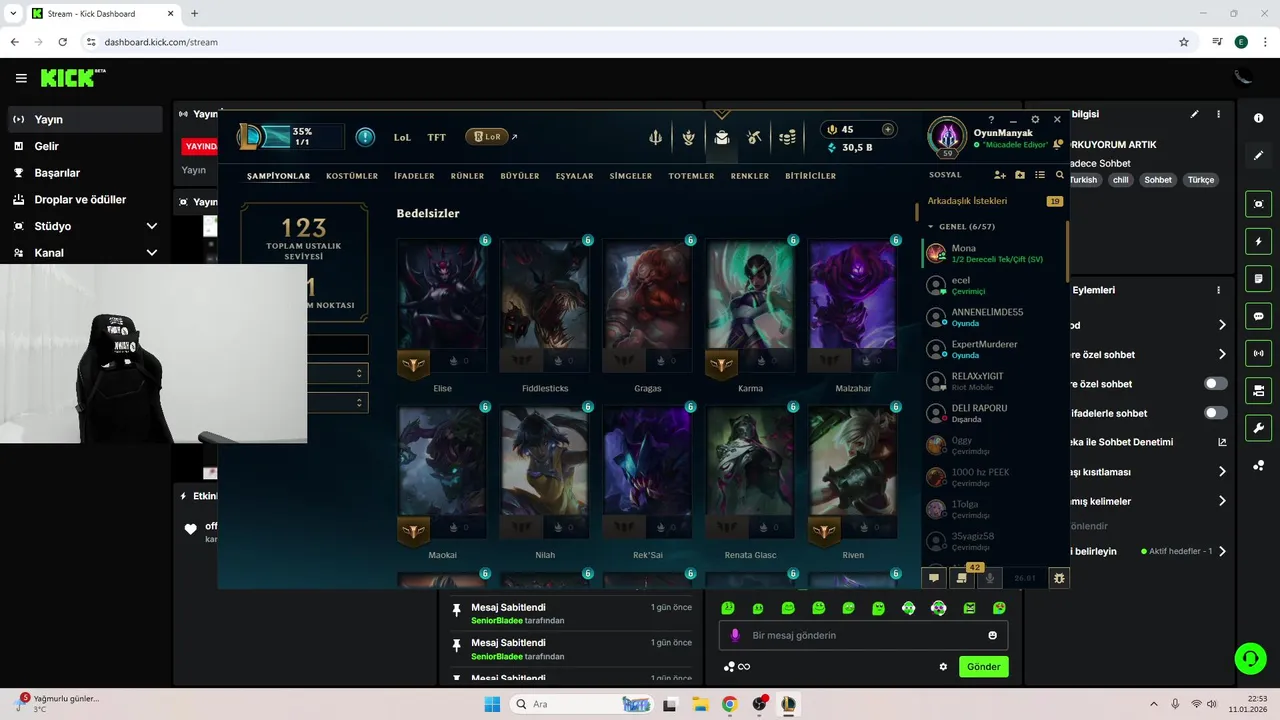This screenshot has width=1280, height=720.
Task: Switch to KOSTÜMLER tab
Action: [352, 176]
